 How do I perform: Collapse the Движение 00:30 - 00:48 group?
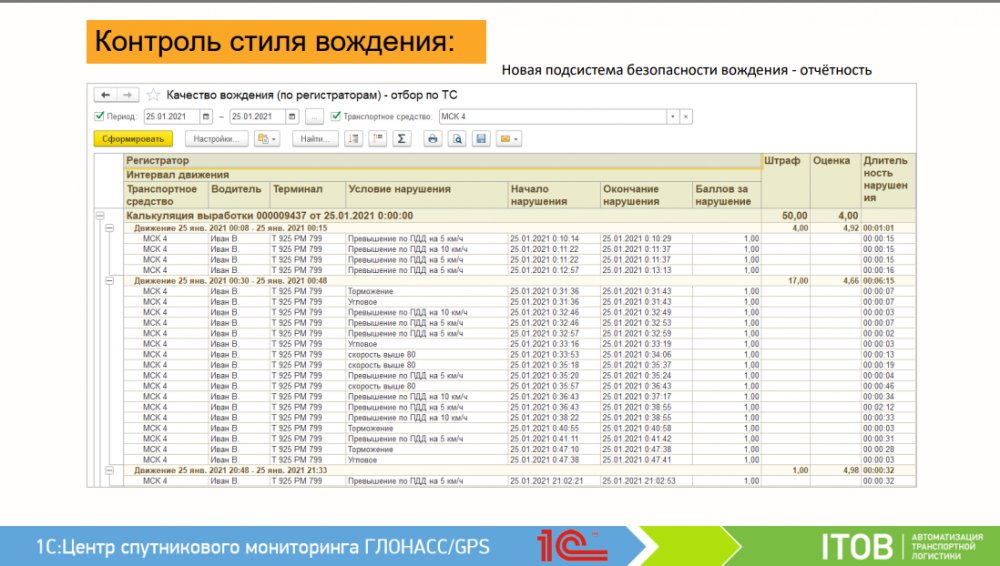(x=110, y=281)
